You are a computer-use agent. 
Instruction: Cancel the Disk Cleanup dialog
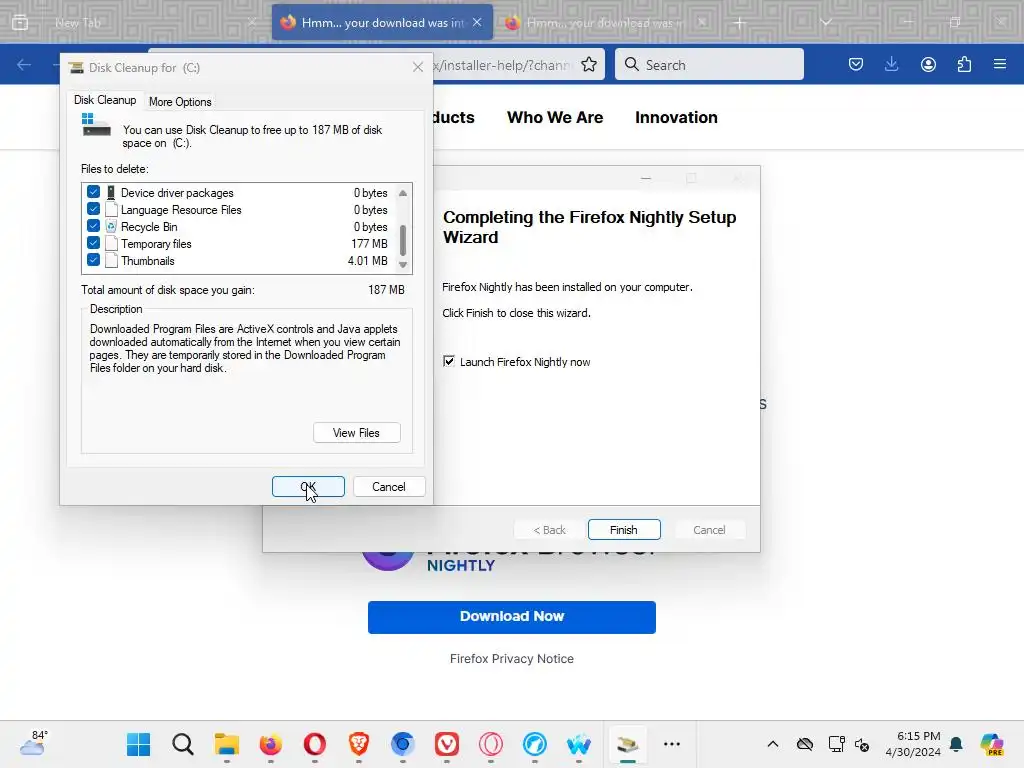[389, 487]
